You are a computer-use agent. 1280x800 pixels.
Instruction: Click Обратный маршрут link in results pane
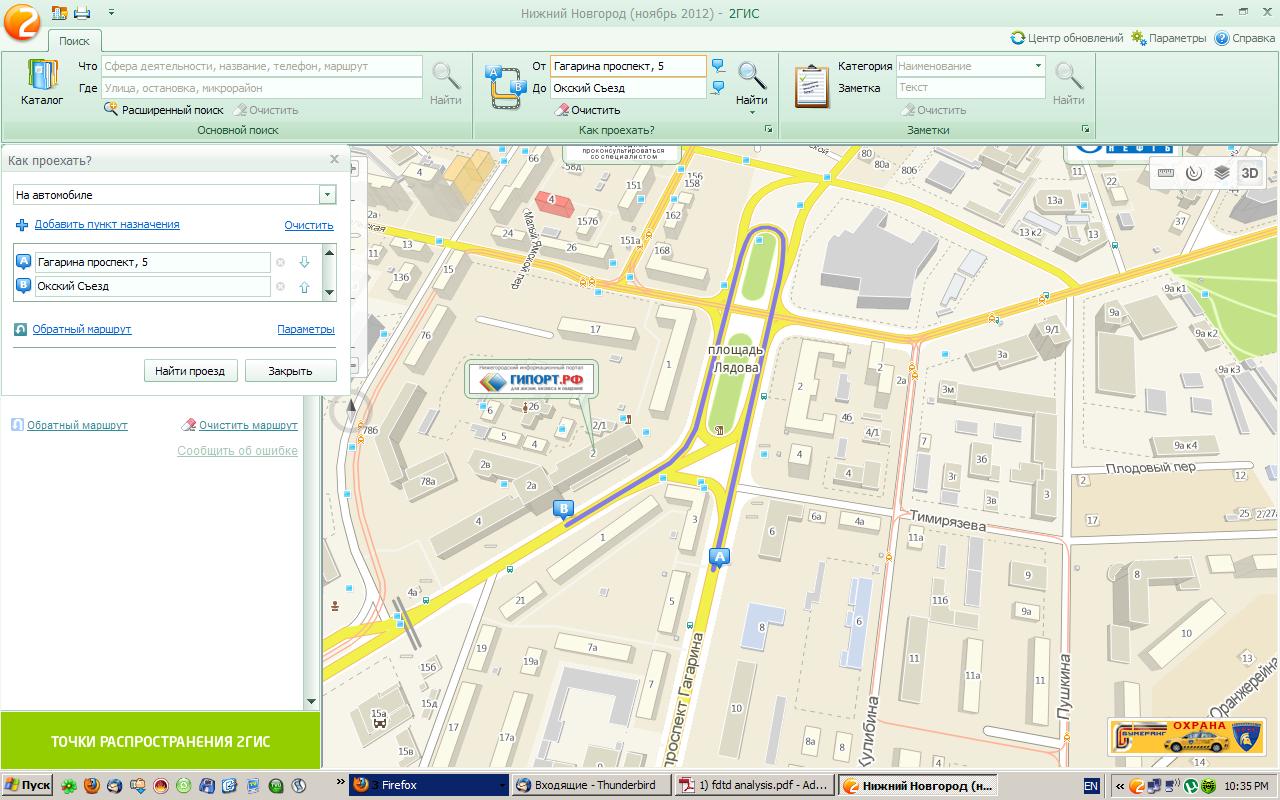pos(77,425)
